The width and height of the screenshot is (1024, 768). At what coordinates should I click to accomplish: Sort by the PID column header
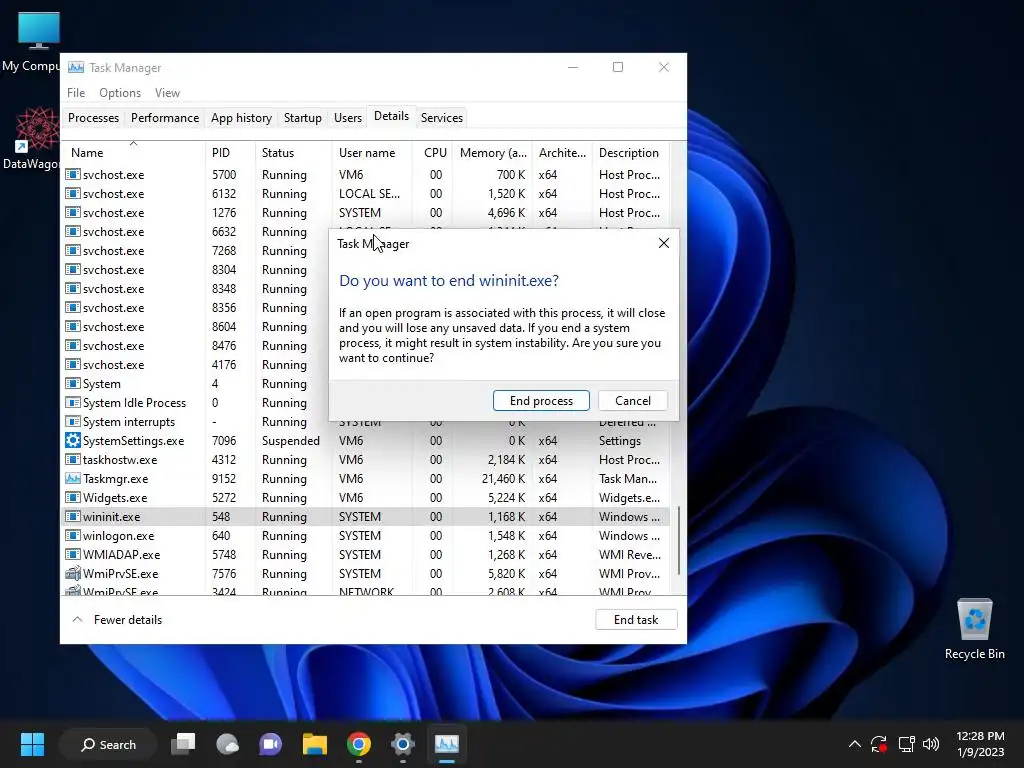(230, 153)
